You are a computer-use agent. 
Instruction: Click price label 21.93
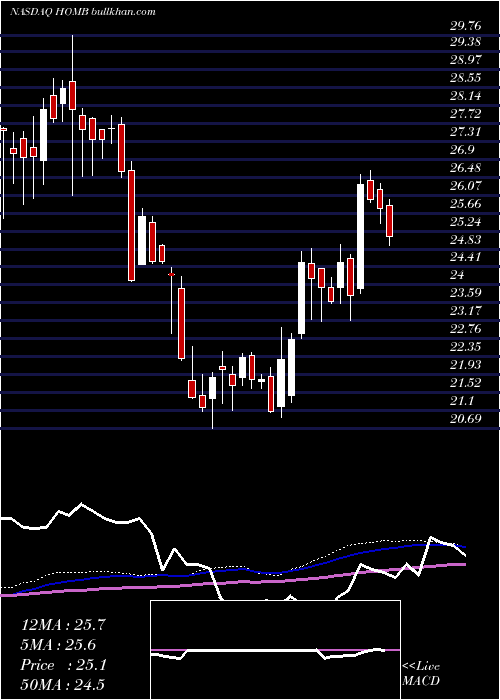(465, 365)
